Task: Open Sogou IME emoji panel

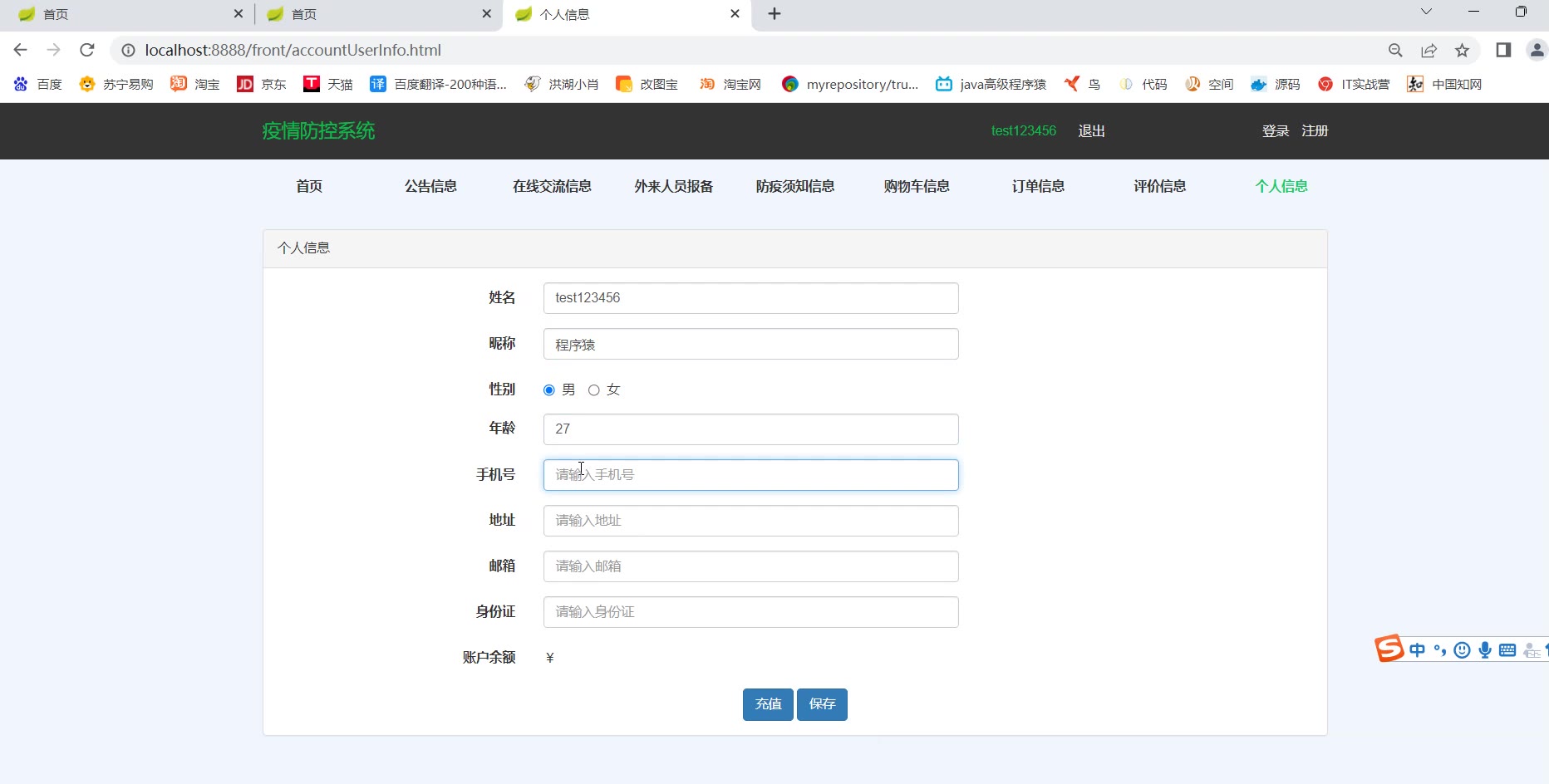Action: [x=1463, y=650]
